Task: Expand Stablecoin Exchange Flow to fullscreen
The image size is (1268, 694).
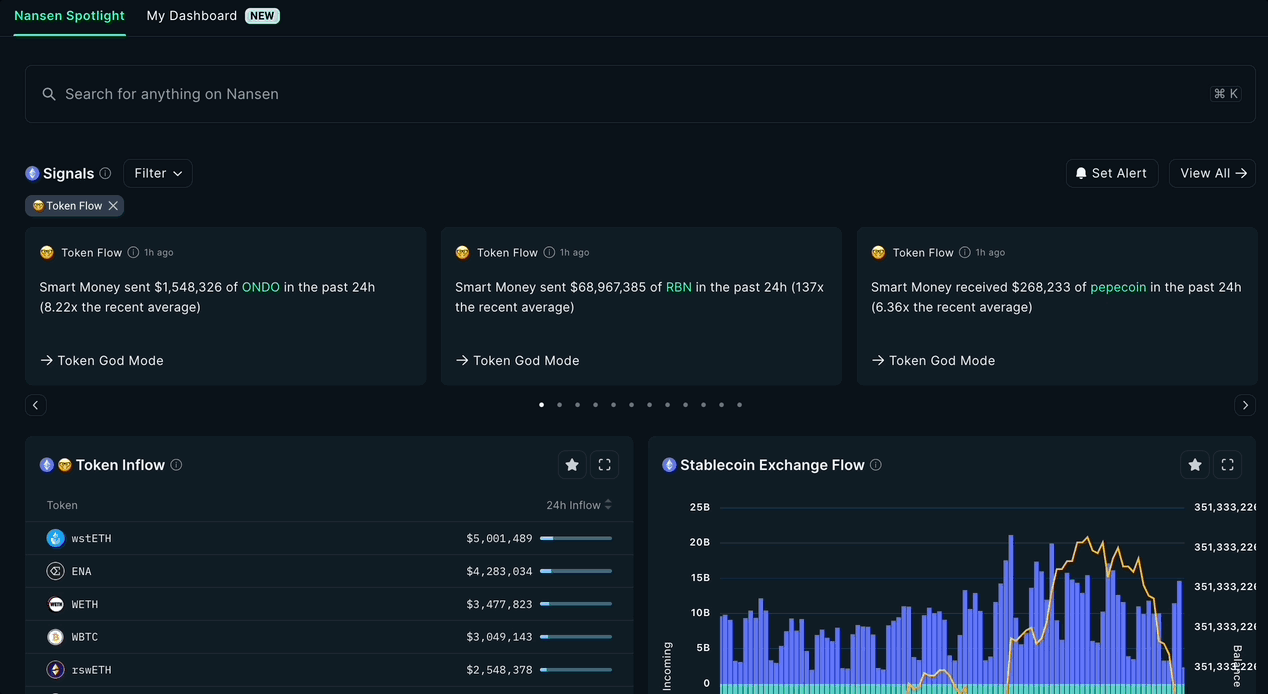Action: pos(1227,464)
